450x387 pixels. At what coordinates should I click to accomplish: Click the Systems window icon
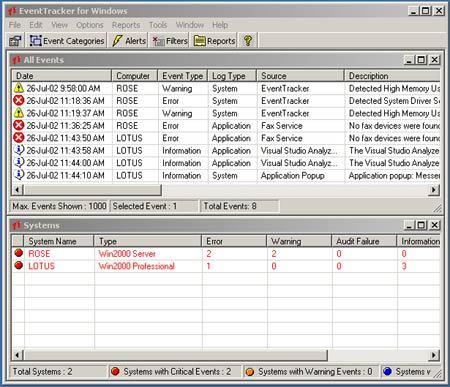click(16, 226)
